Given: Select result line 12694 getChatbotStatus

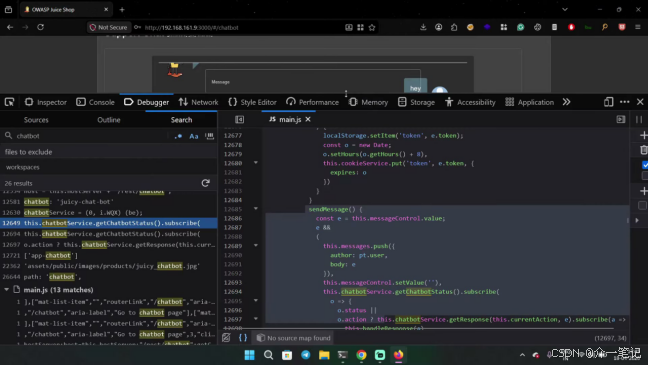Looking at the screenshot, I should pos(108,234).
